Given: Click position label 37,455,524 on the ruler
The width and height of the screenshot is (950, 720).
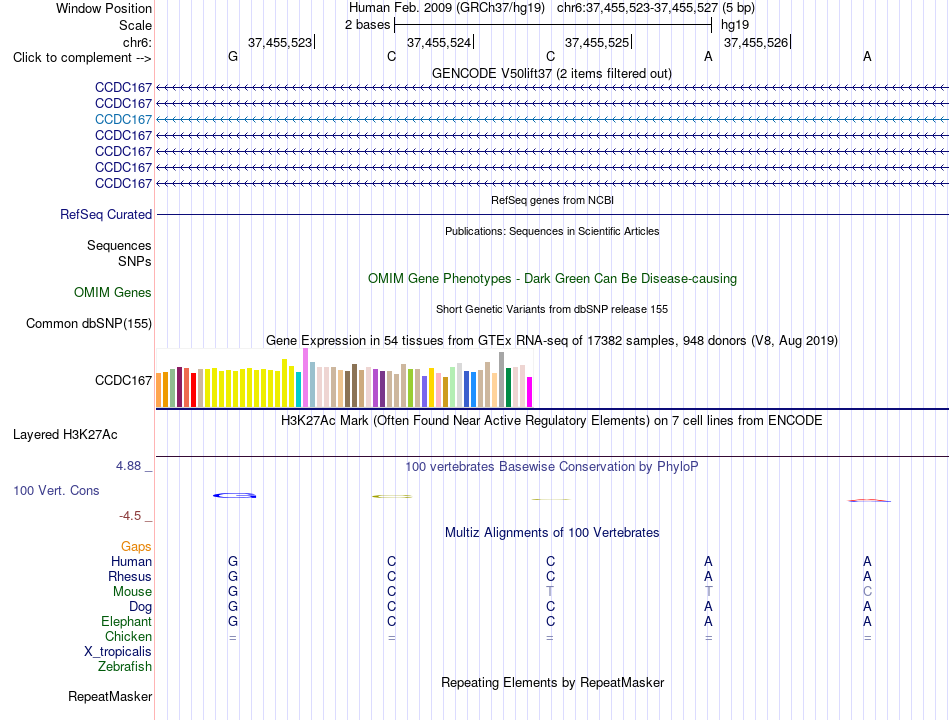Looking at the screenshot, I should click(439, 42).
